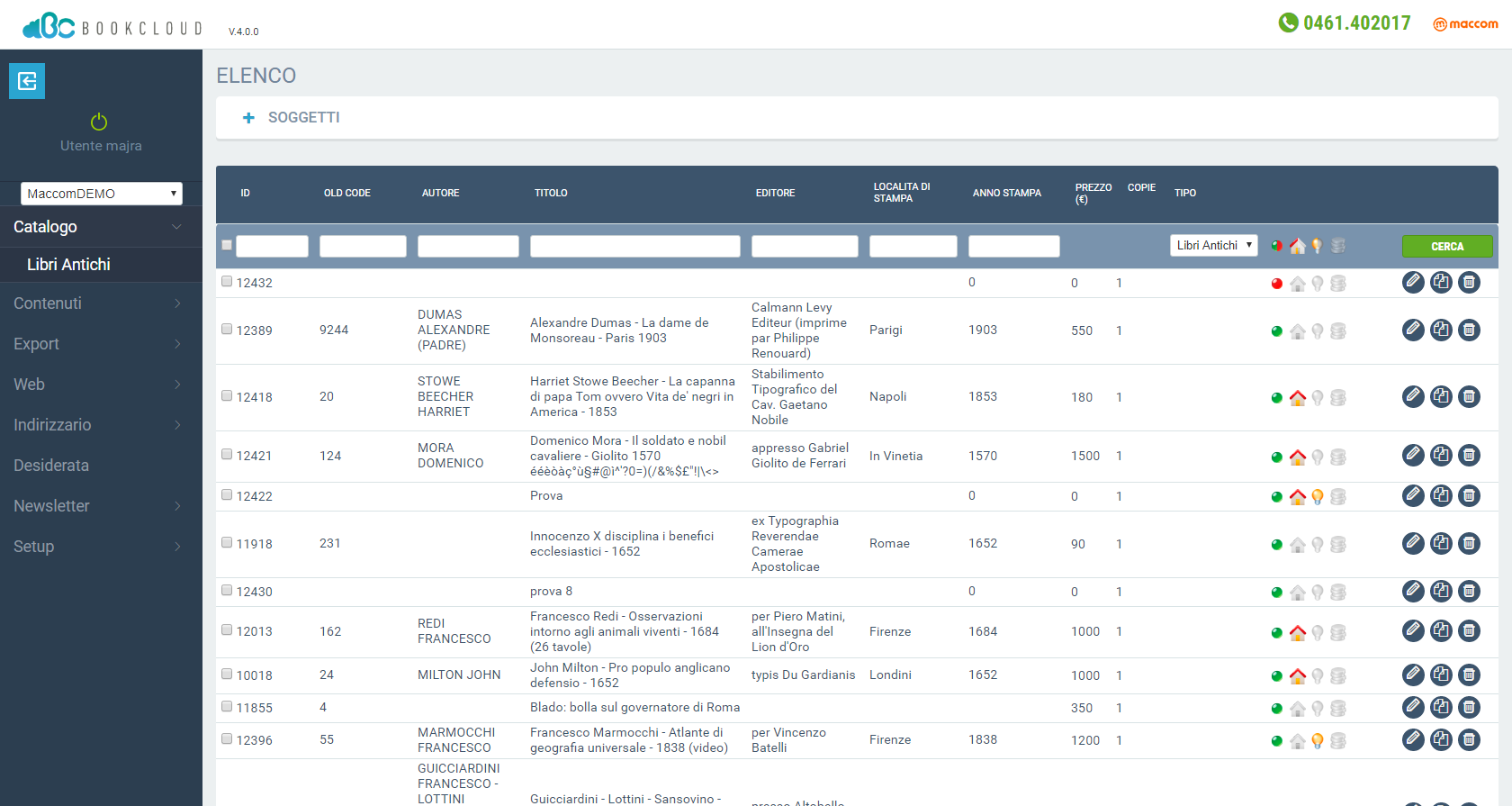1512x806 pixels.
Task: Click the coins filter icon in search row
Action: click(x=1338, y=245)
